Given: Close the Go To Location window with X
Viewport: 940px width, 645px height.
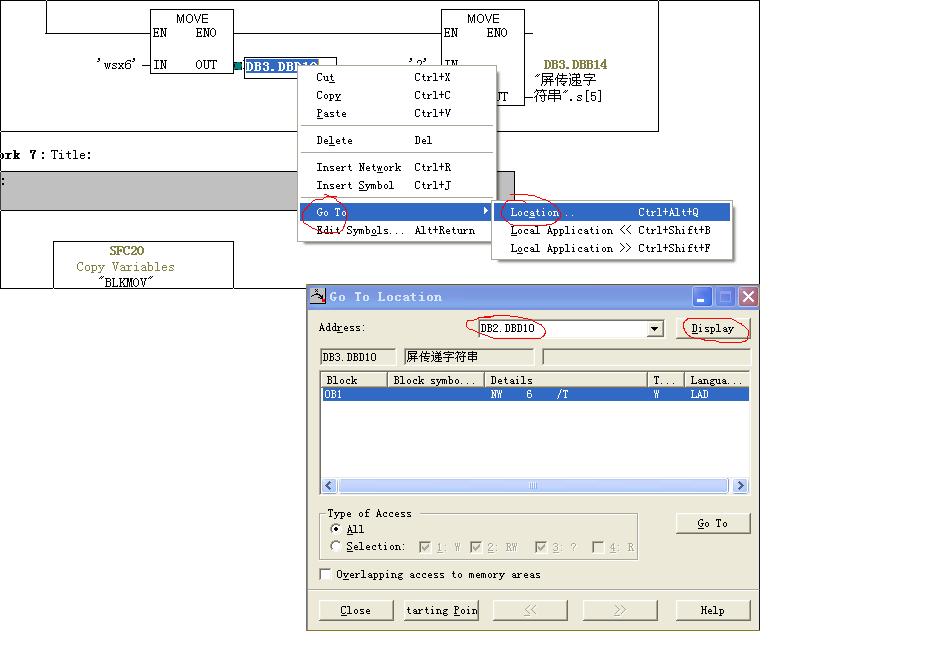Looking at the screenshot, I should click(747, 297).
